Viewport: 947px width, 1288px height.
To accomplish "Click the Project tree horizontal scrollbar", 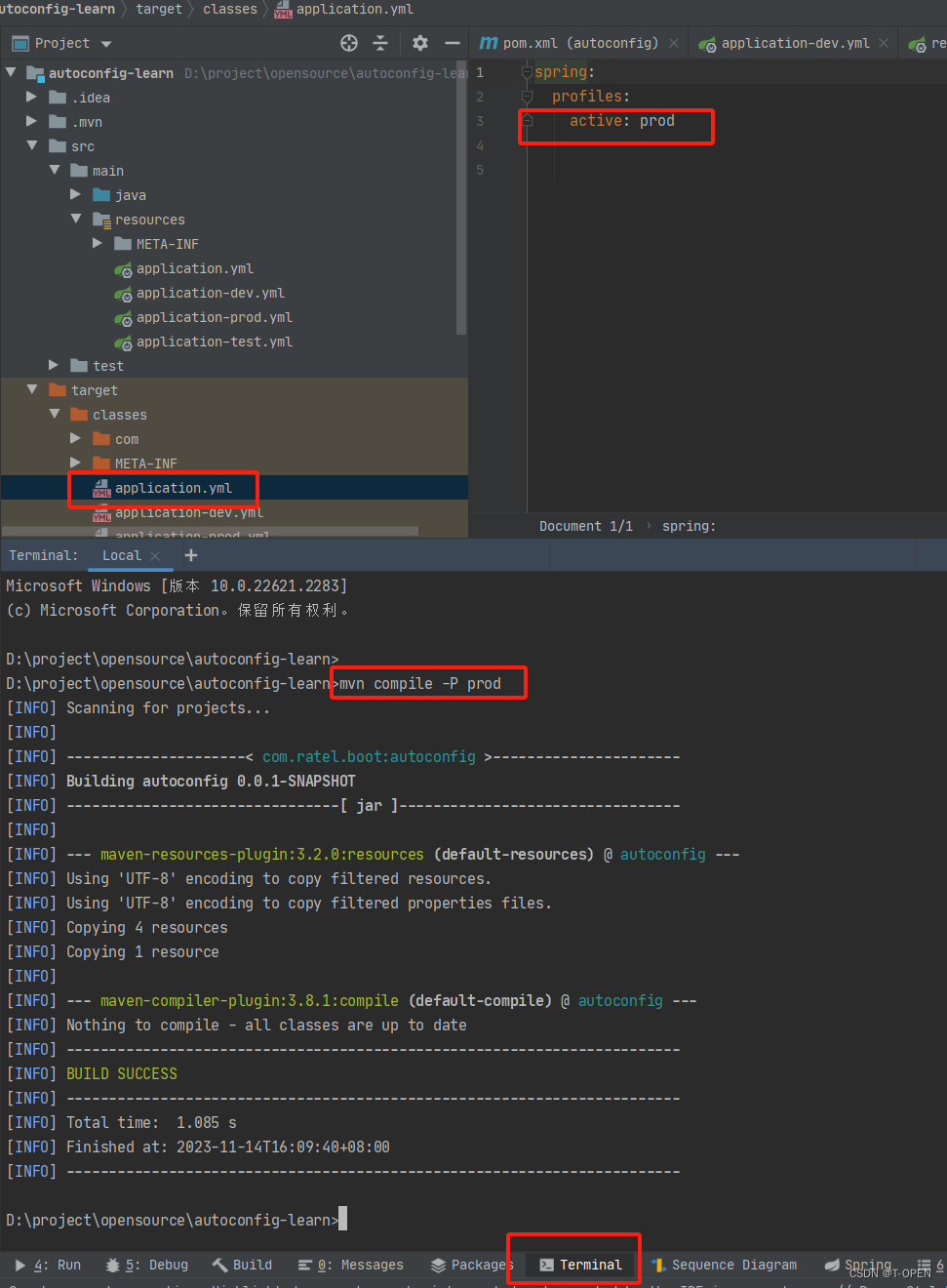I will [x=210, y=532].
